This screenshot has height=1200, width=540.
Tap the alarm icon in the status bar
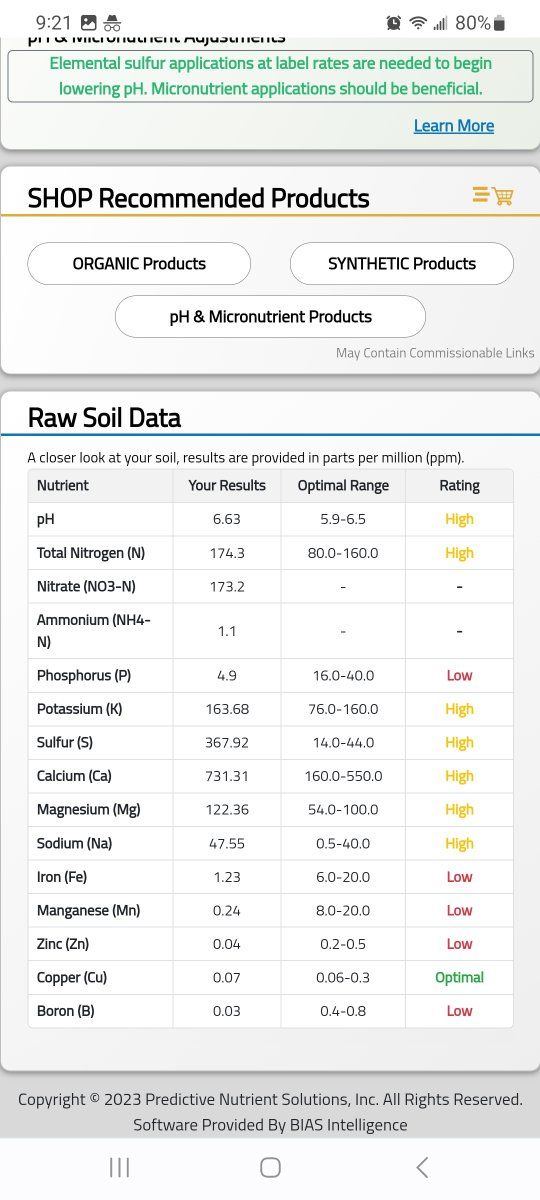pos(394,22)
